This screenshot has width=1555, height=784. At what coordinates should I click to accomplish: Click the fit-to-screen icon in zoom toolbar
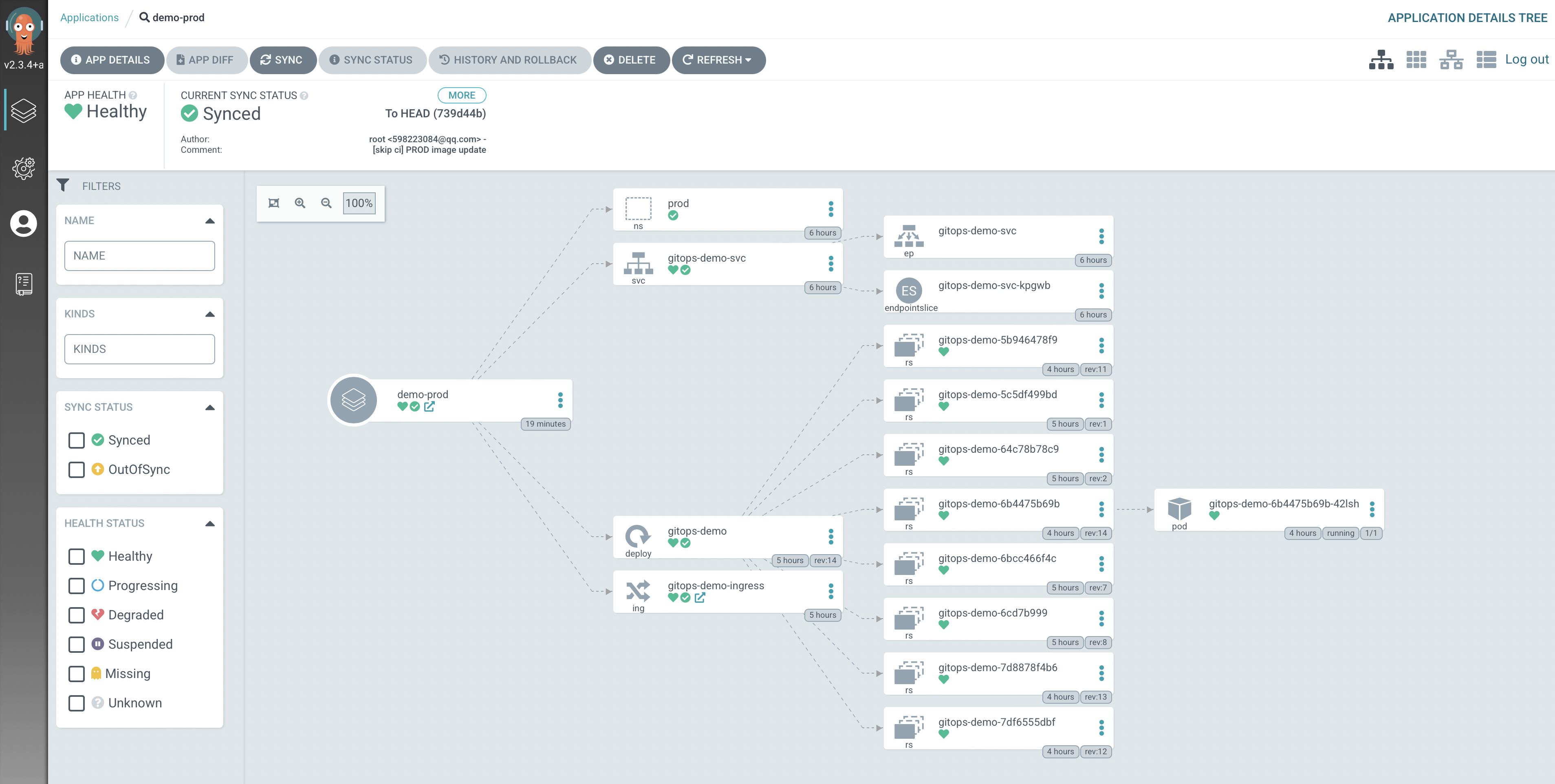273,203
